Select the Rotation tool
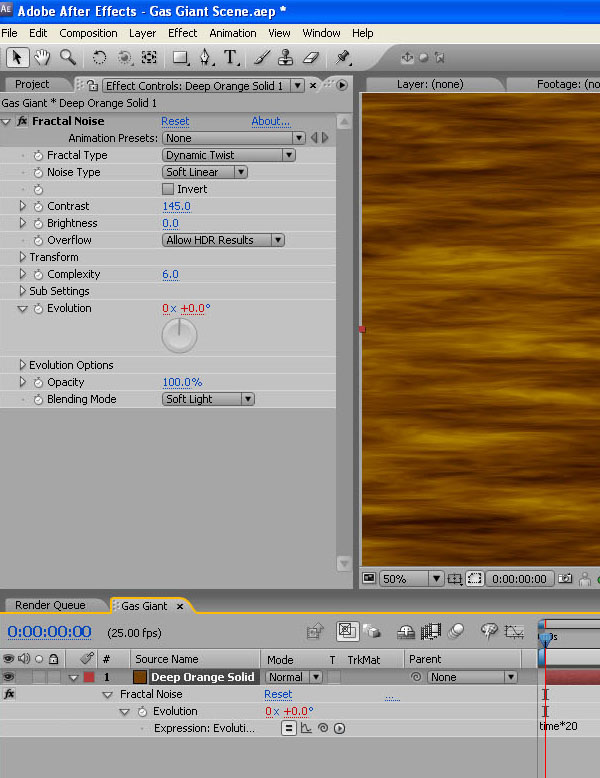 pos(99,58)
